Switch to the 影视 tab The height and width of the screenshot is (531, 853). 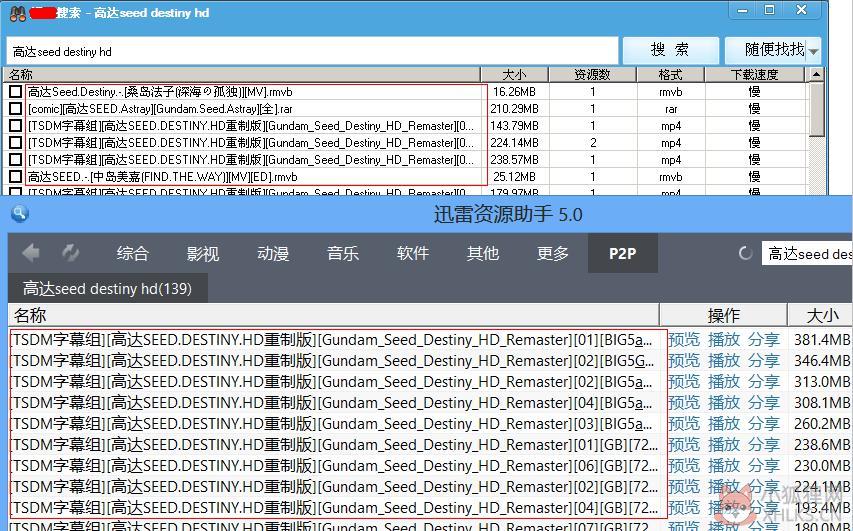[202, 253]
